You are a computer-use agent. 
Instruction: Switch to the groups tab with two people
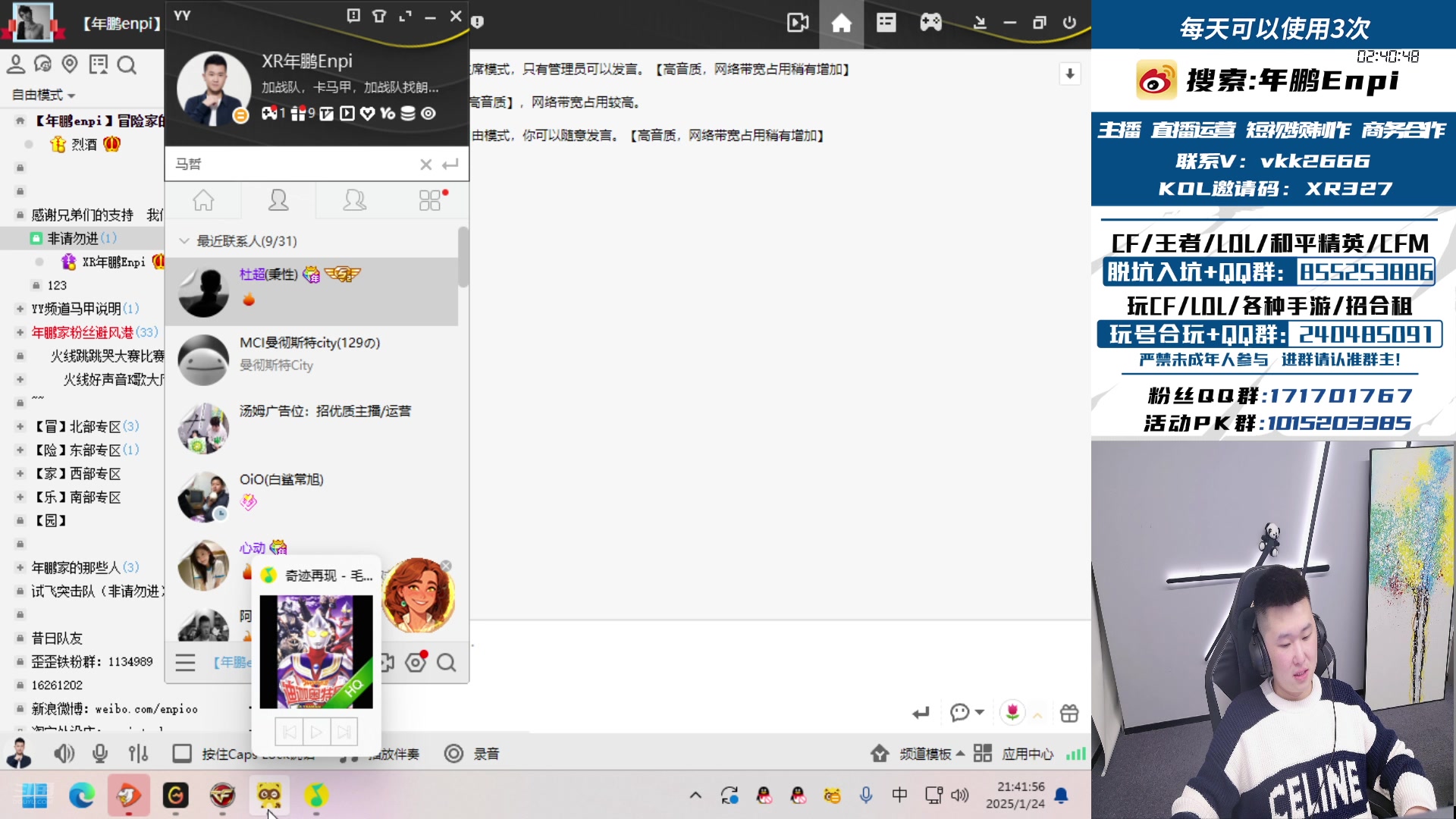click(354, 200)
